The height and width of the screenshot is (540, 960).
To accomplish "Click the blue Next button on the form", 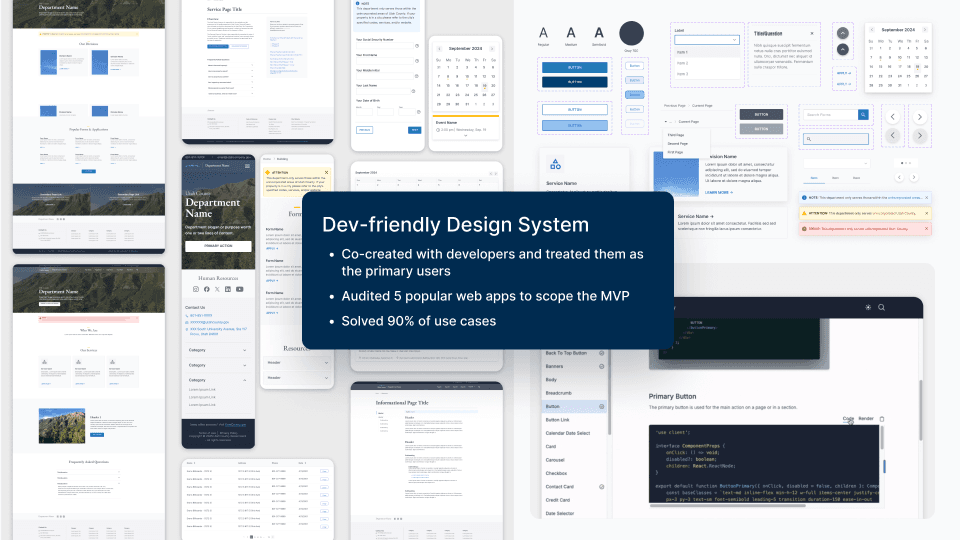I will pyautogui.click(x=414, y=130).
